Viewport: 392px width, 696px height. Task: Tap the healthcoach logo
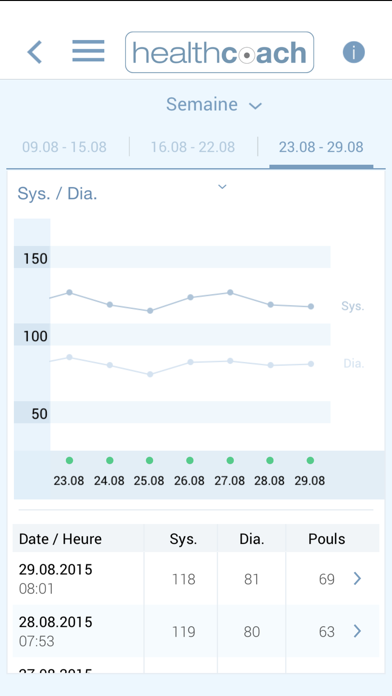(x=219, y=52)
